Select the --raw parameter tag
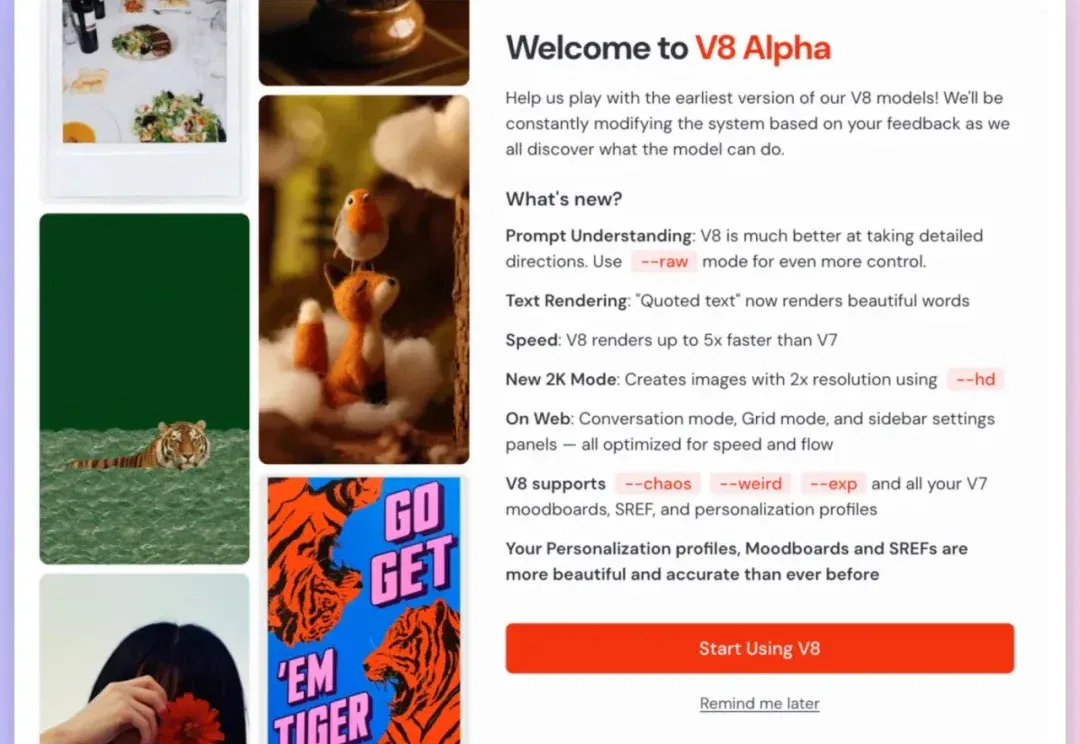Screen dimensions: 1080x744 coord(664,262)
